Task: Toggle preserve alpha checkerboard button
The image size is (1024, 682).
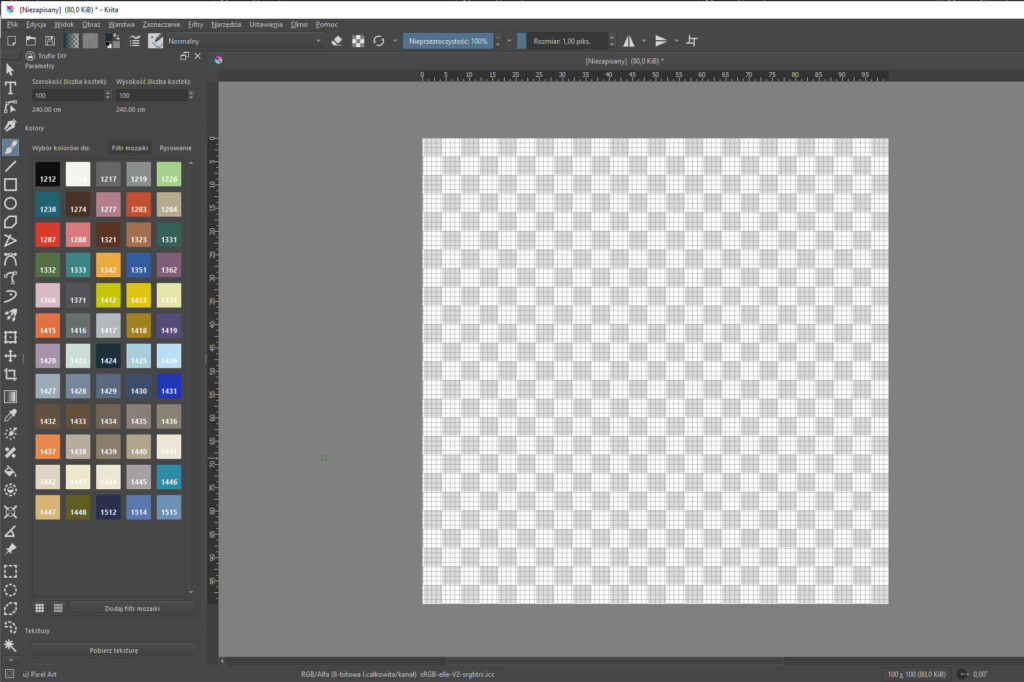Action: click(357, 41)
